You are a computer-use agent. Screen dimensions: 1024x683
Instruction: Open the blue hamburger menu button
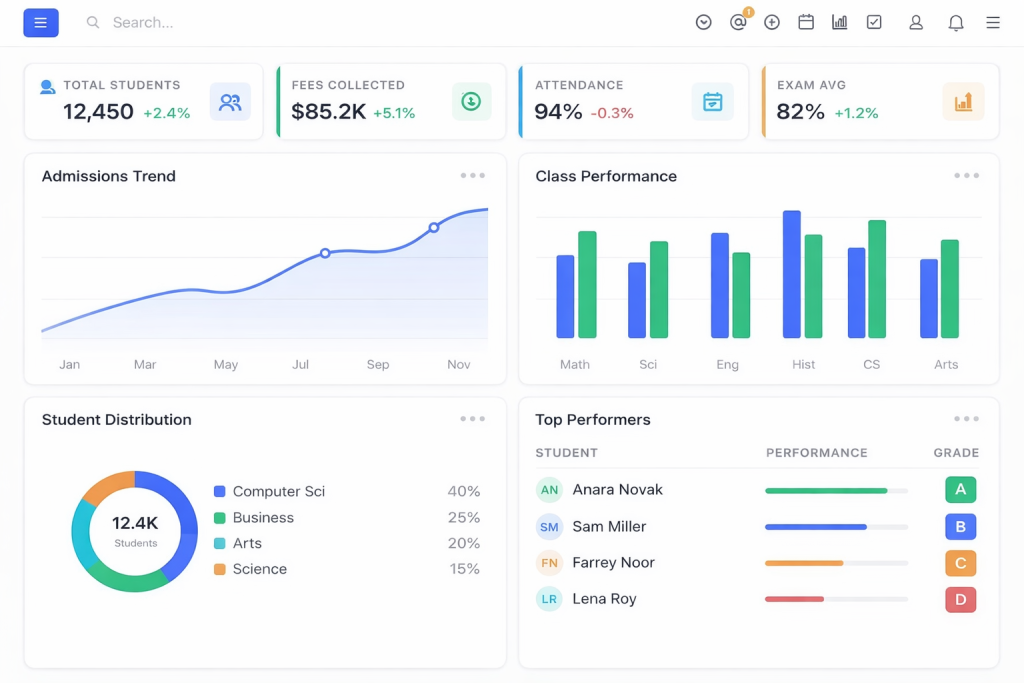(40, 23)
